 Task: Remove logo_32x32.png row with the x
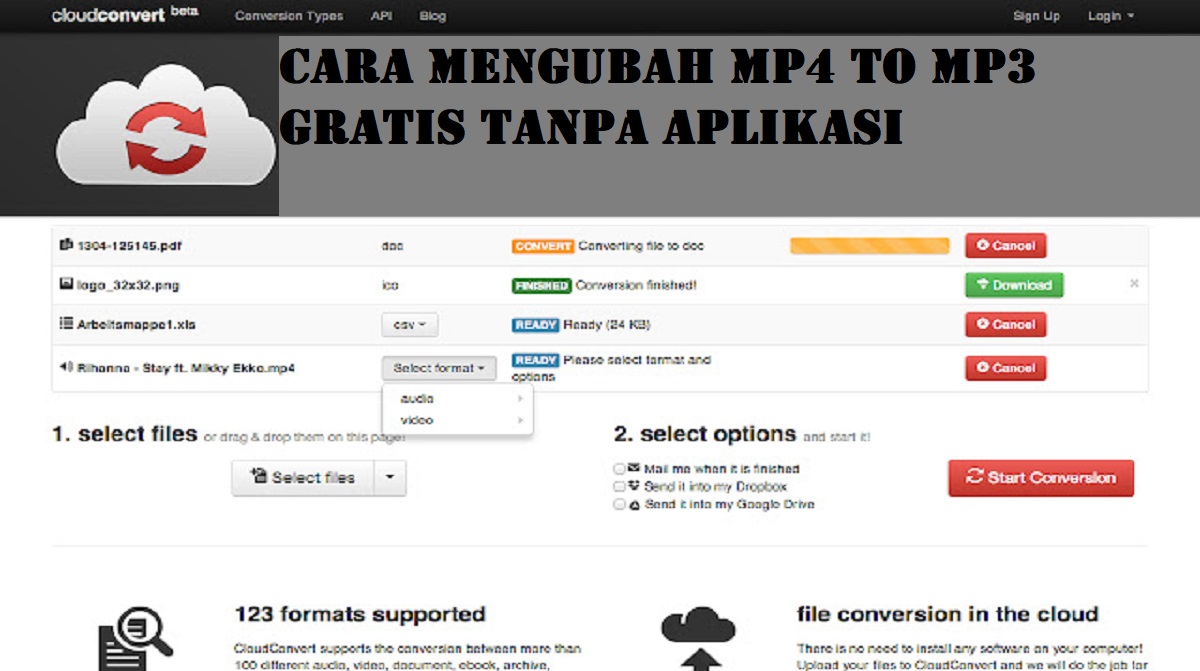[1134, 284]
